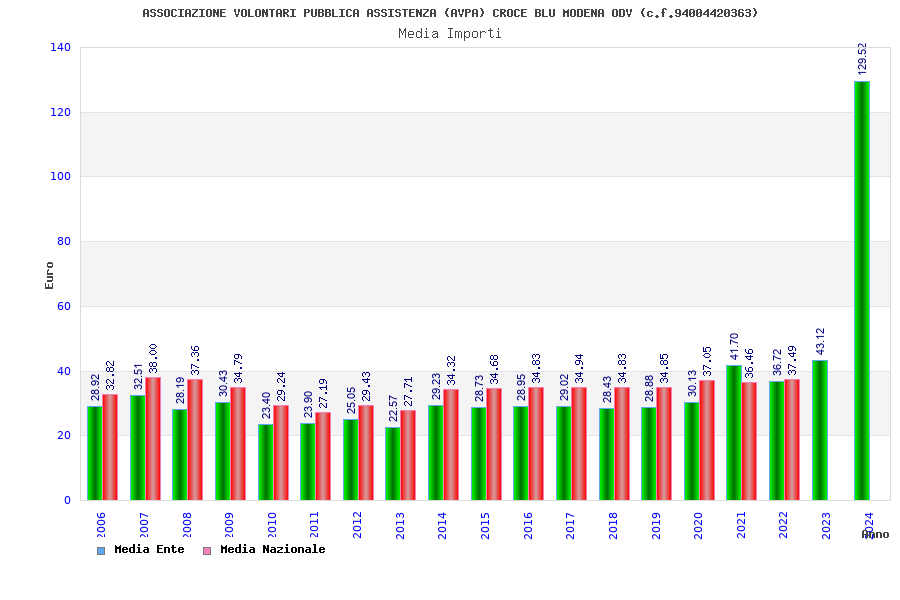Click the Media Nazionale legend label
900x600 pixels.
tap(272, 549)
